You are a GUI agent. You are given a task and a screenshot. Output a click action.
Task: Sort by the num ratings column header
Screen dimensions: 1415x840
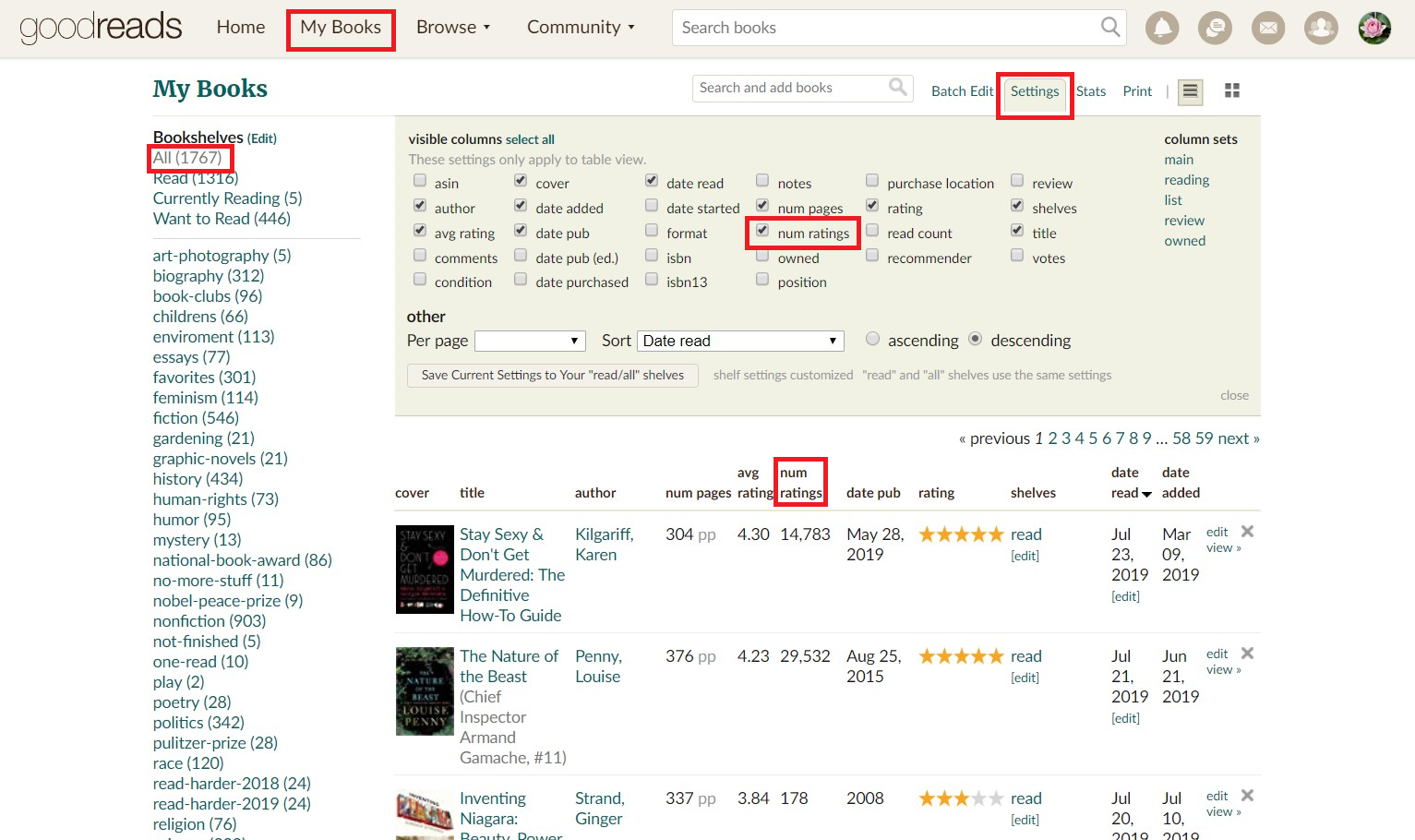click(x=800, y=483)
